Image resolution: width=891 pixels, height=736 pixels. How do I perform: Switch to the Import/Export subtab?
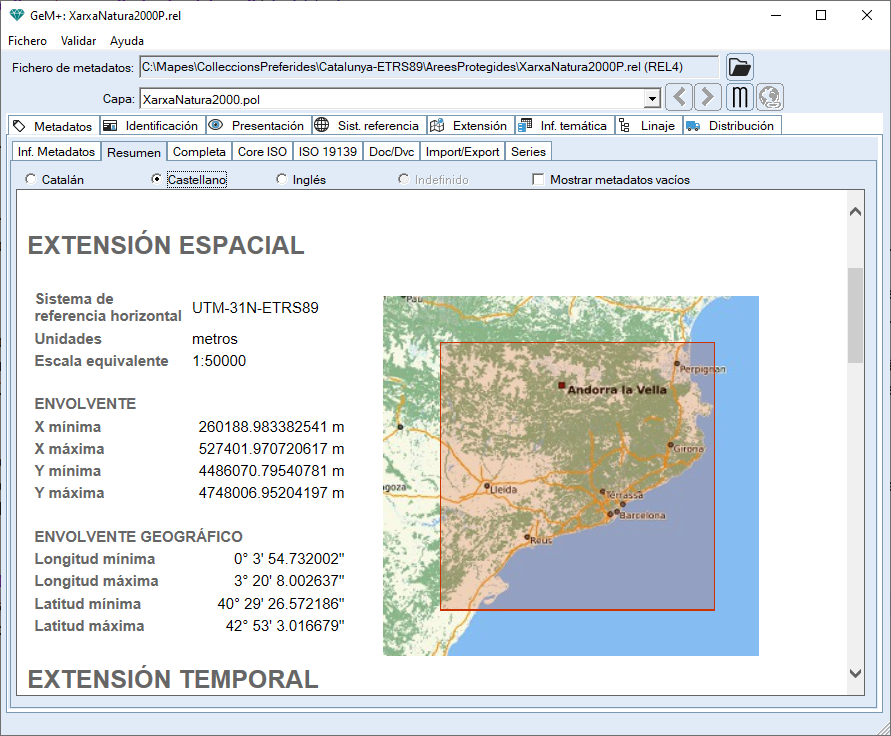click(x=462, y=152)
